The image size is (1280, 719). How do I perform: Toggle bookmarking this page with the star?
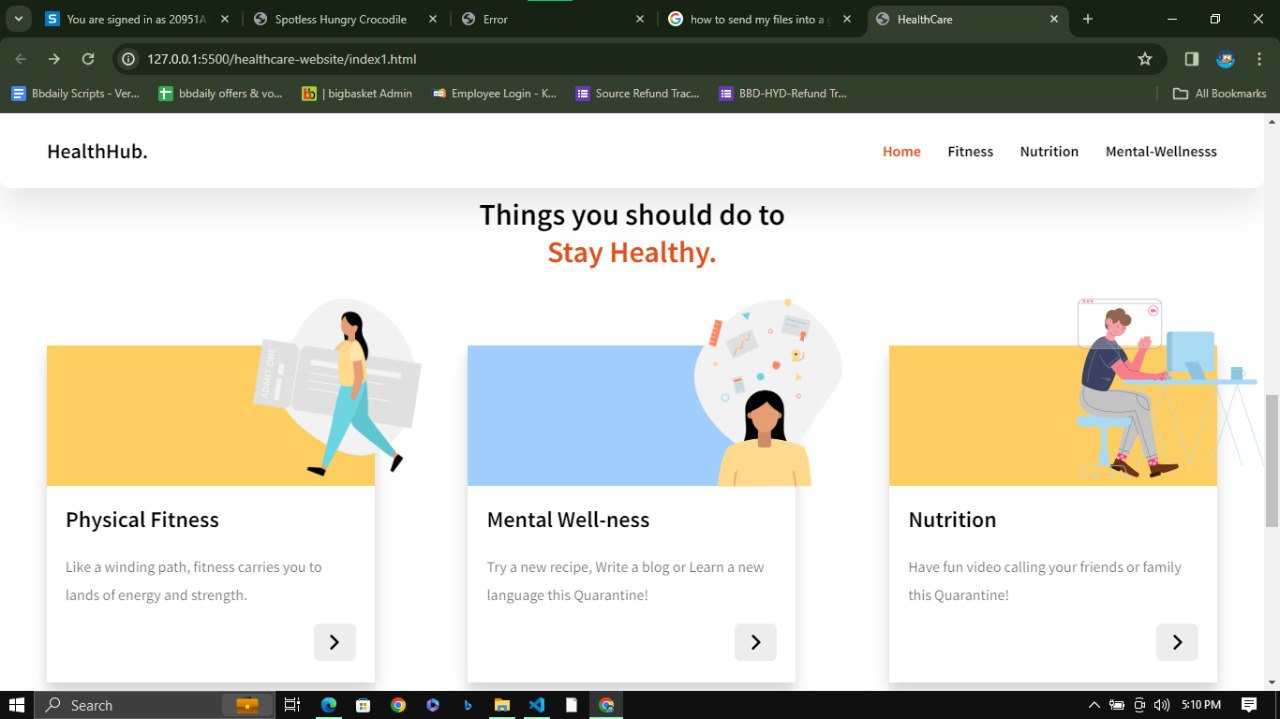click(x=1145, y=58)
